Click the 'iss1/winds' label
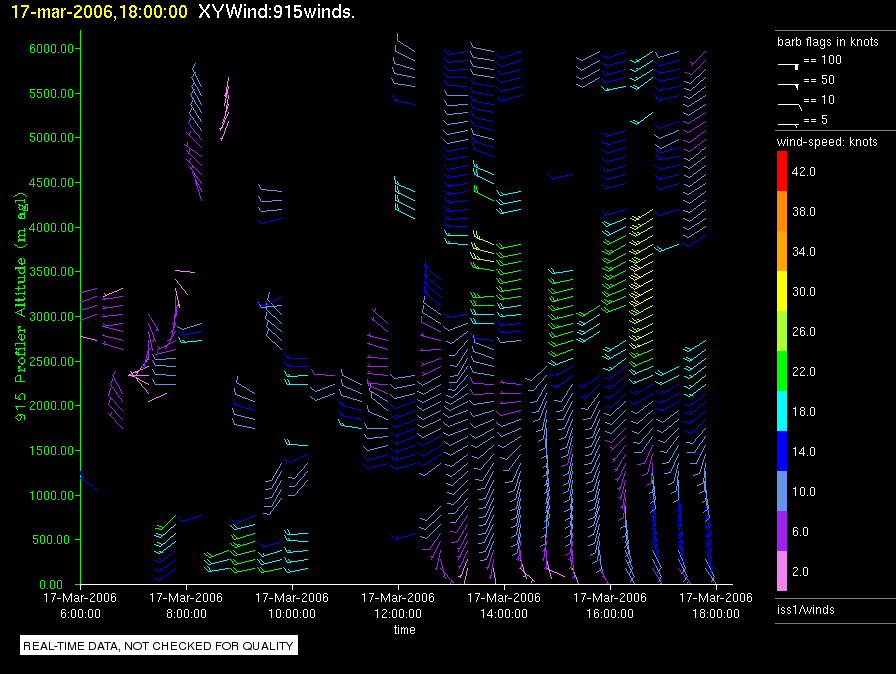 pyautogui.click(x=806, y=609)
